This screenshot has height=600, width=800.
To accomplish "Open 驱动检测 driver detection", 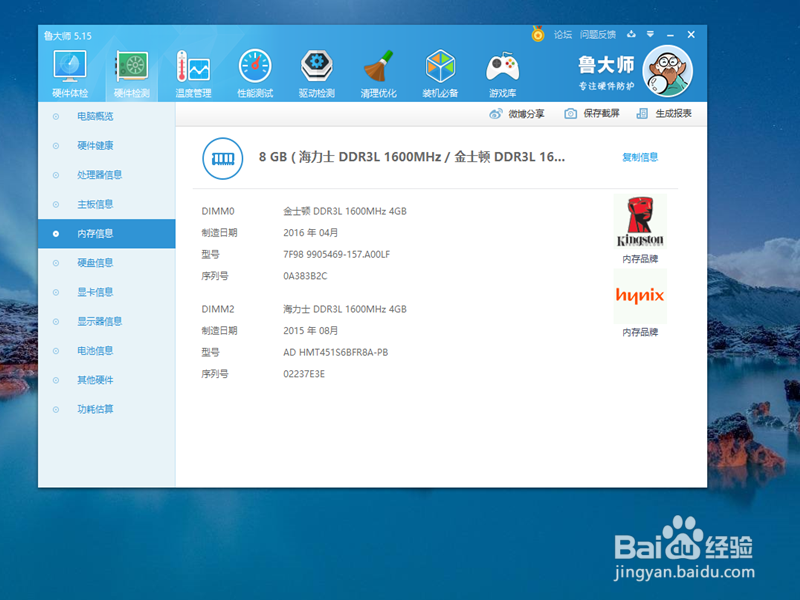I will point(317,73).
